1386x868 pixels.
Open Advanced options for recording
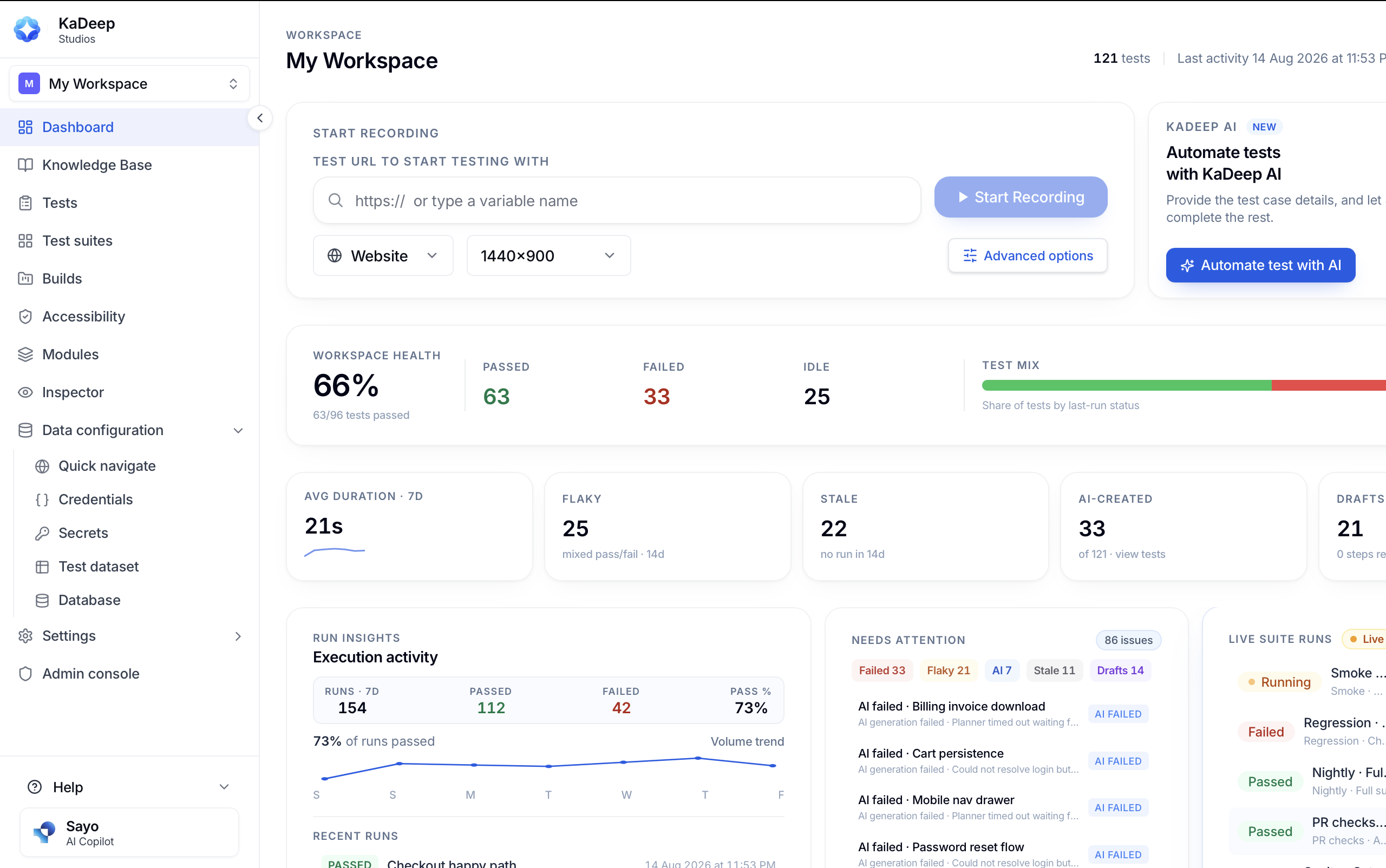[1028, 255]
